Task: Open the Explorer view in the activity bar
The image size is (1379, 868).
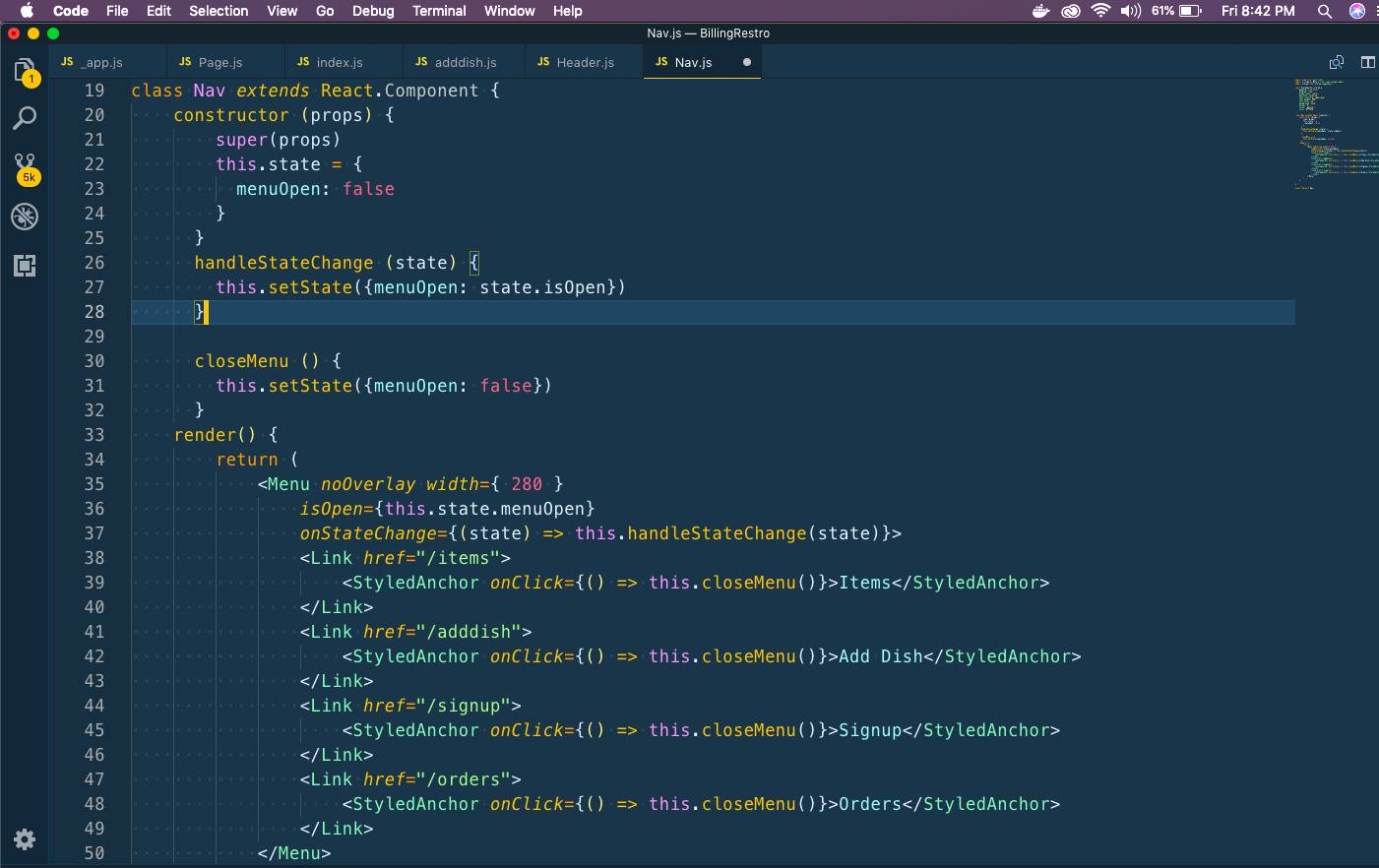Action: (25, 71)
